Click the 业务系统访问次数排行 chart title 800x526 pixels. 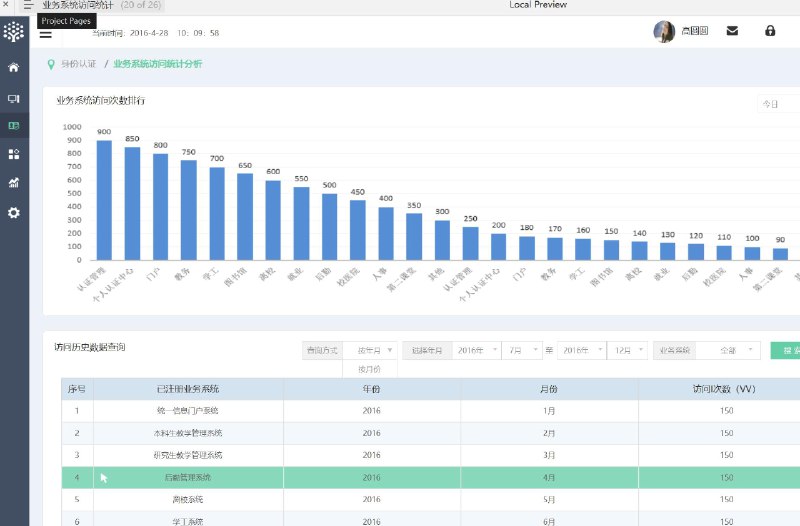(x=101, y=101)
